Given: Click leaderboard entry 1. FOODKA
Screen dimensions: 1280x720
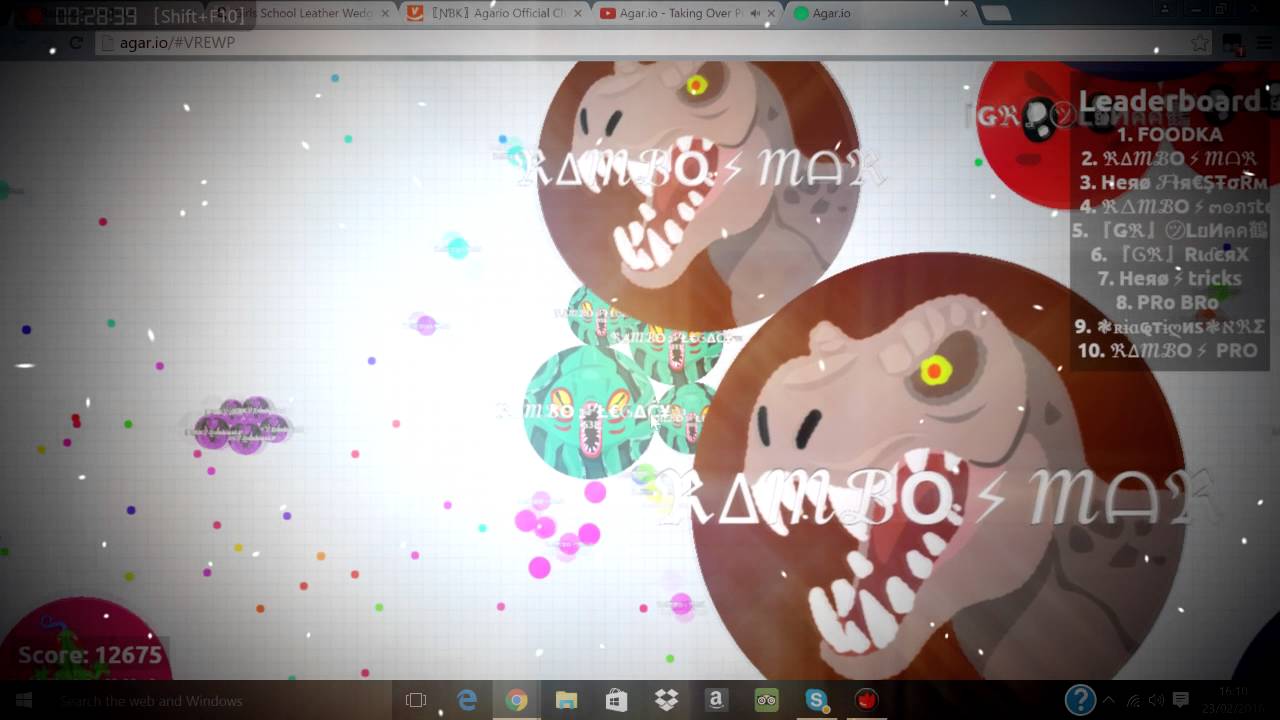Looking at the screenshot, I should coord(1170,134).
